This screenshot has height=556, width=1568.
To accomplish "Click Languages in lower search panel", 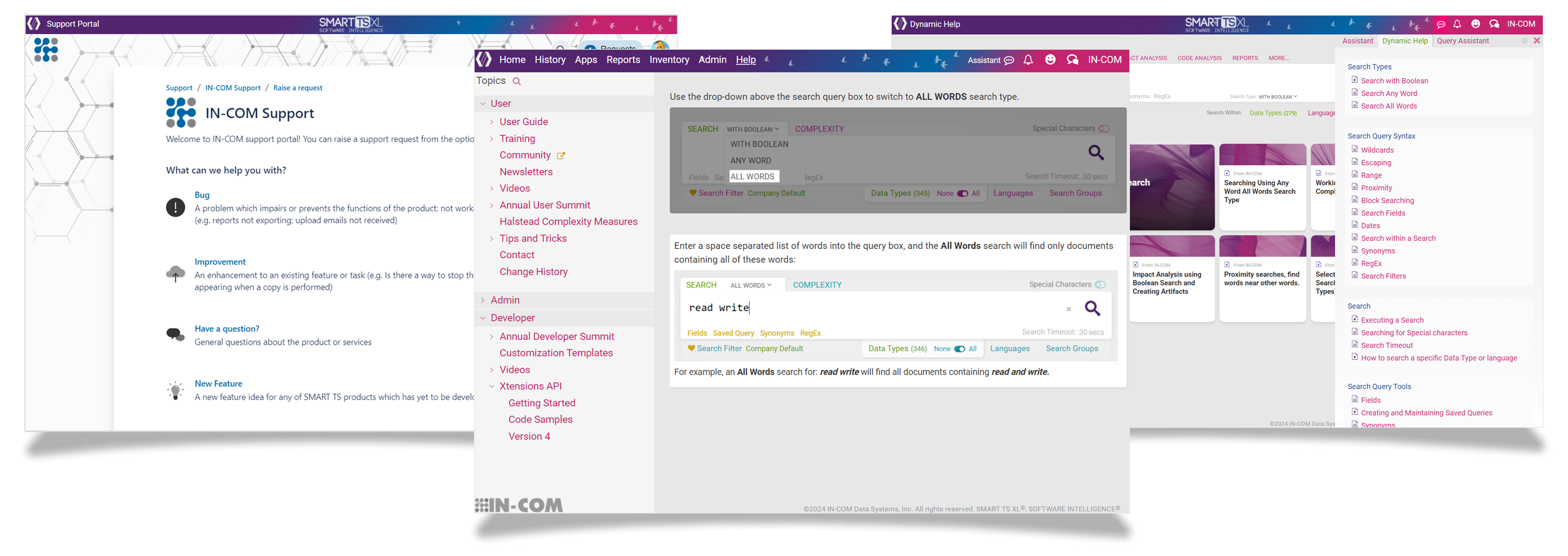I will (x=1010, y=349).
